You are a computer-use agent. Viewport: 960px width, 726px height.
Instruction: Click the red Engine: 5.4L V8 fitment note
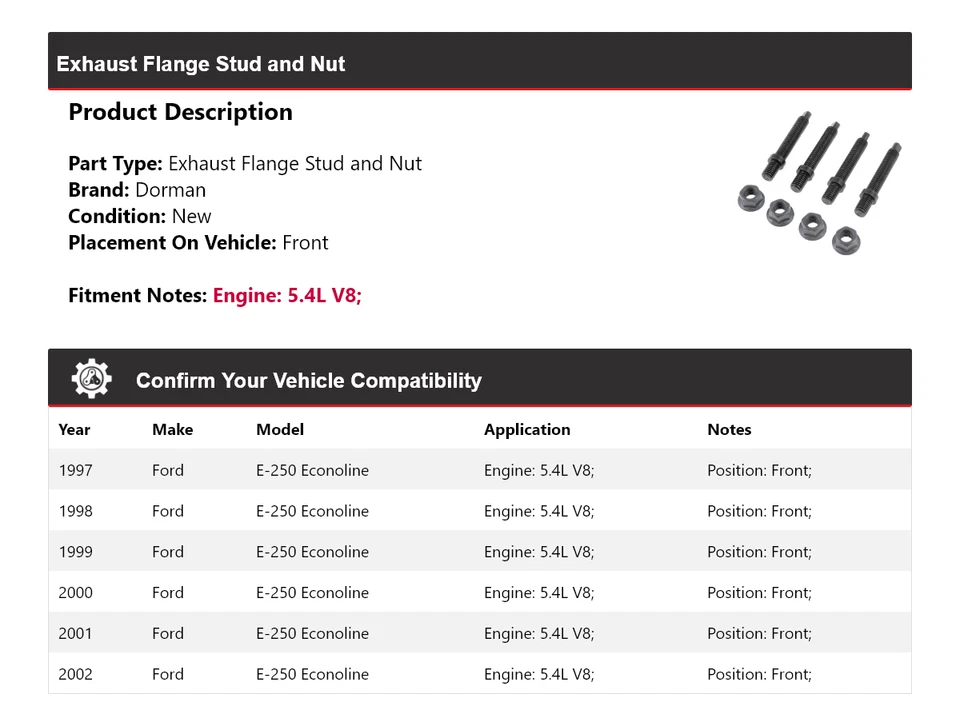click(287, 295)
